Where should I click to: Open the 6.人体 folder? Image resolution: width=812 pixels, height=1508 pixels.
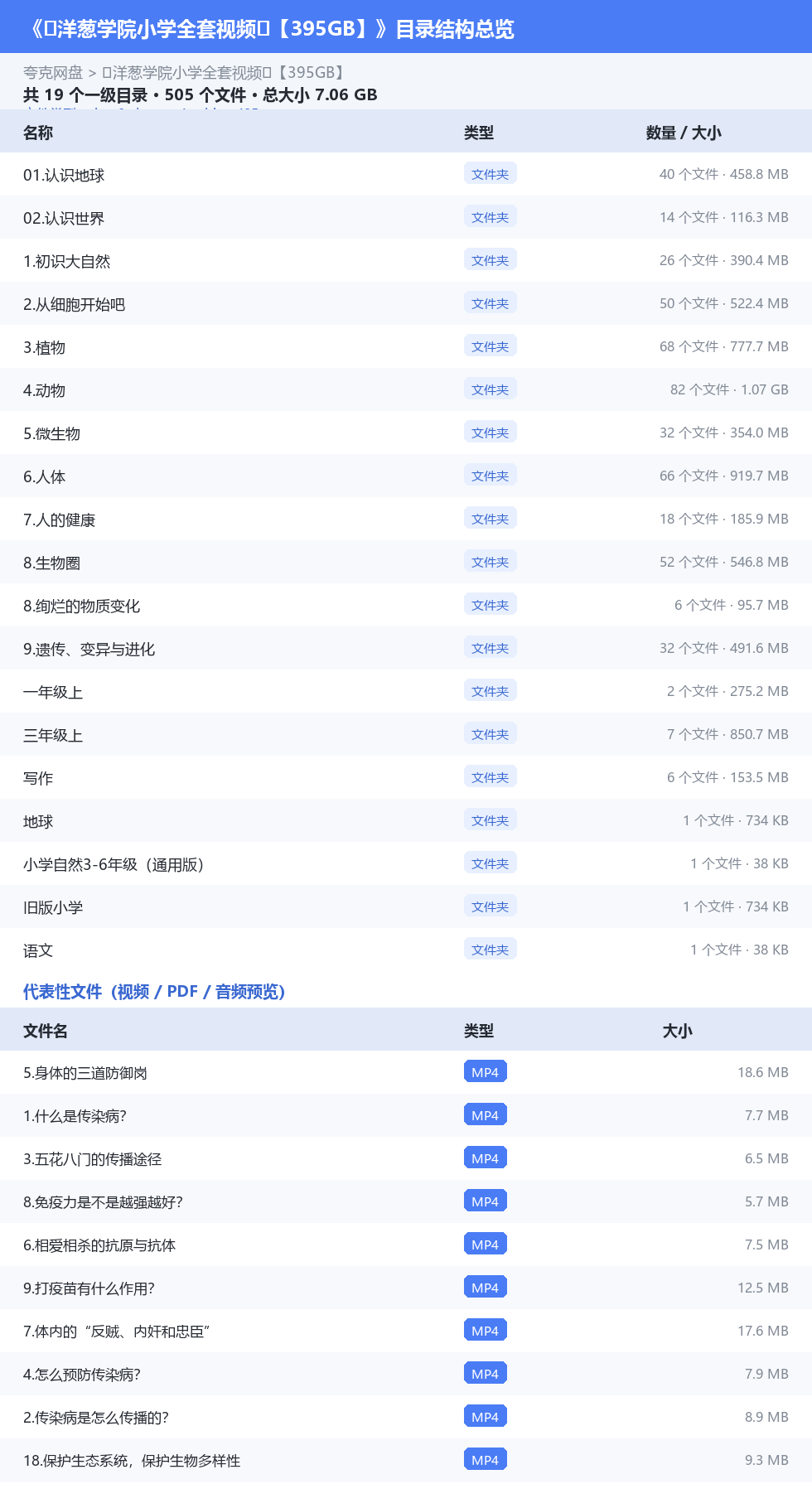[44, 476]
